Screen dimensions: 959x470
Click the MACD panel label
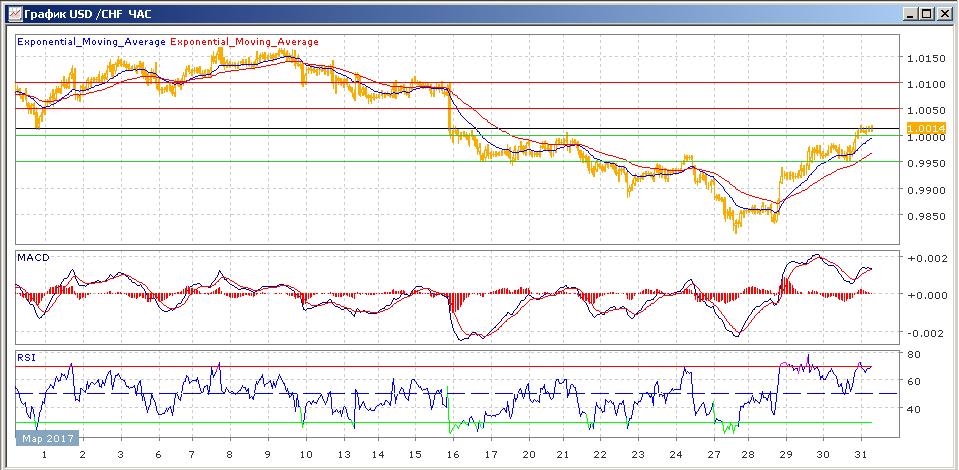tap(34, 258)
